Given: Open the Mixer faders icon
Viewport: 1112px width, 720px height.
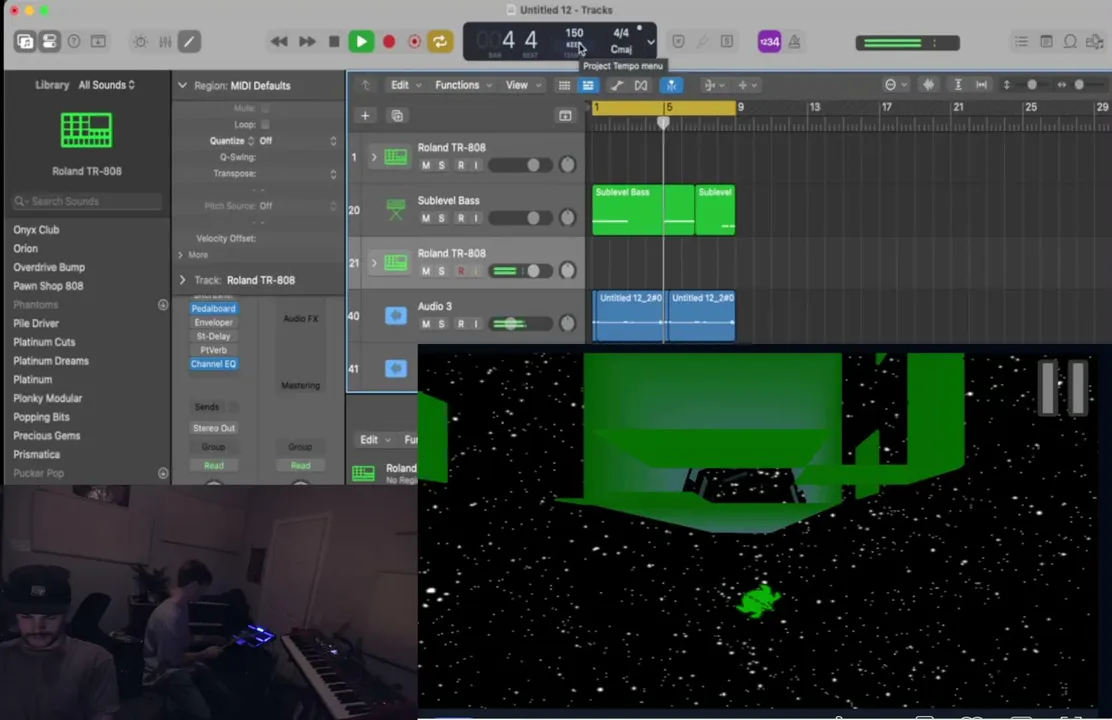Looking at the screenshot, I should [165, 41].
